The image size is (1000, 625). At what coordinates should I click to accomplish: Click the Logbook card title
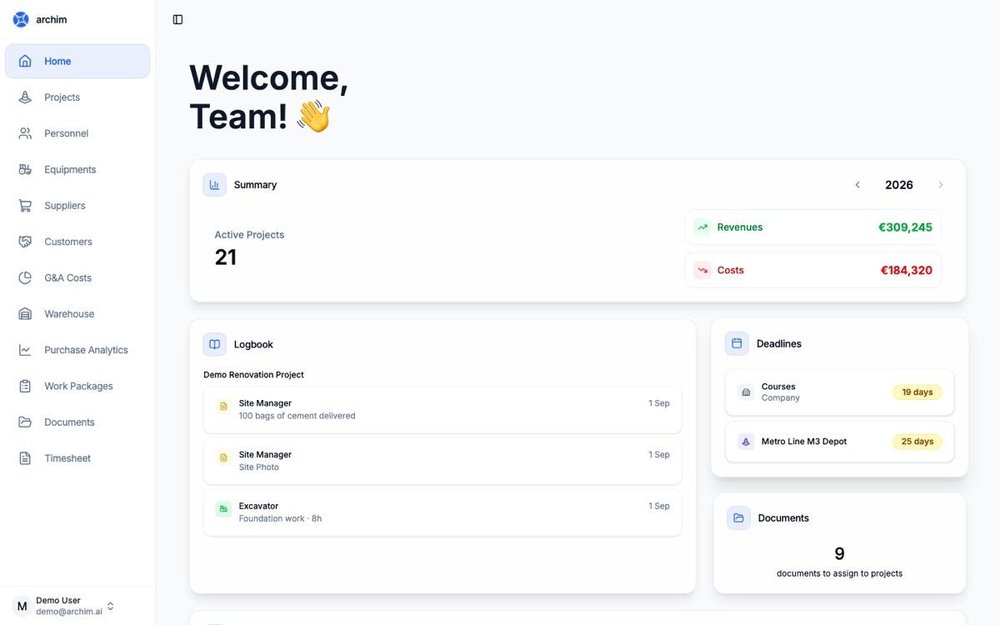(253, 344)
